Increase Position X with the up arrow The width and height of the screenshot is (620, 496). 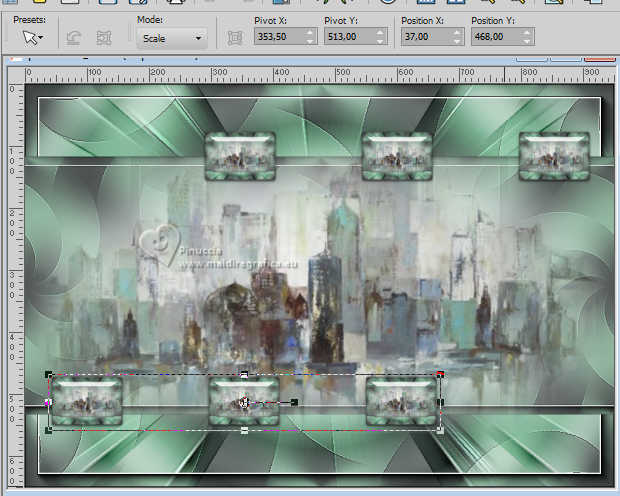[x=457, y=32]
